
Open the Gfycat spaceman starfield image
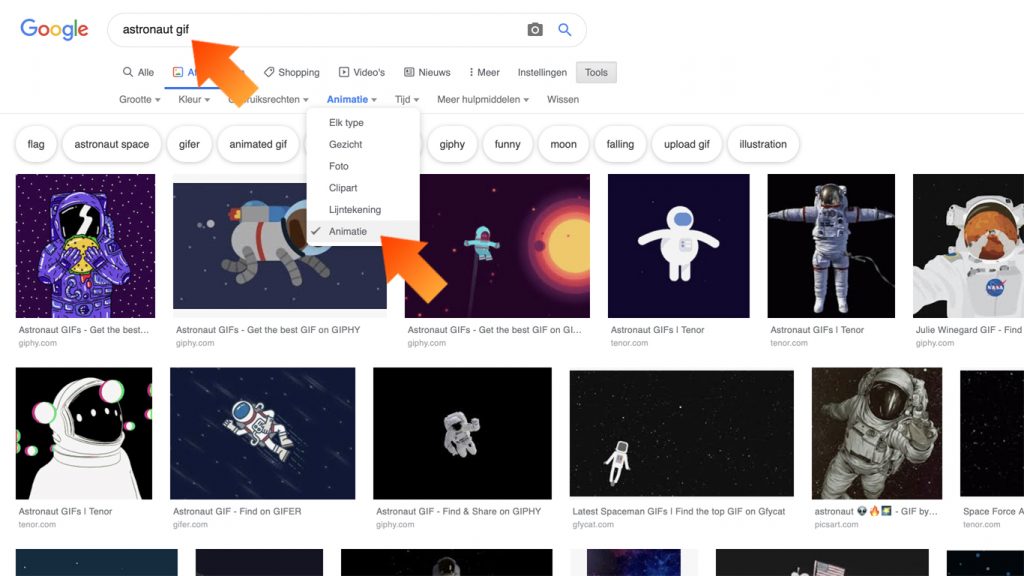(x=682, y=434)
